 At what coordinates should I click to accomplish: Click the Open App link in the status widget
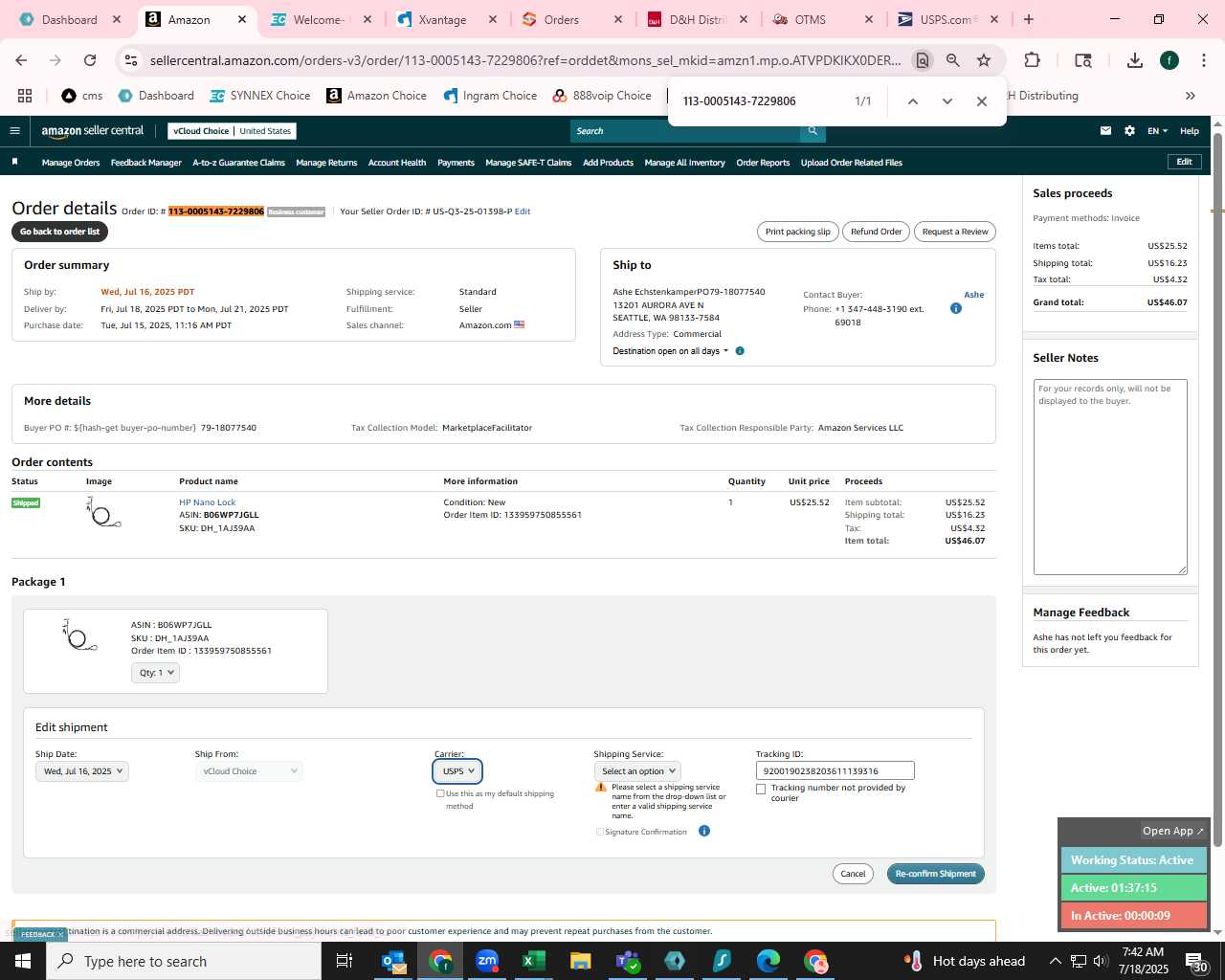(1173, 831)
